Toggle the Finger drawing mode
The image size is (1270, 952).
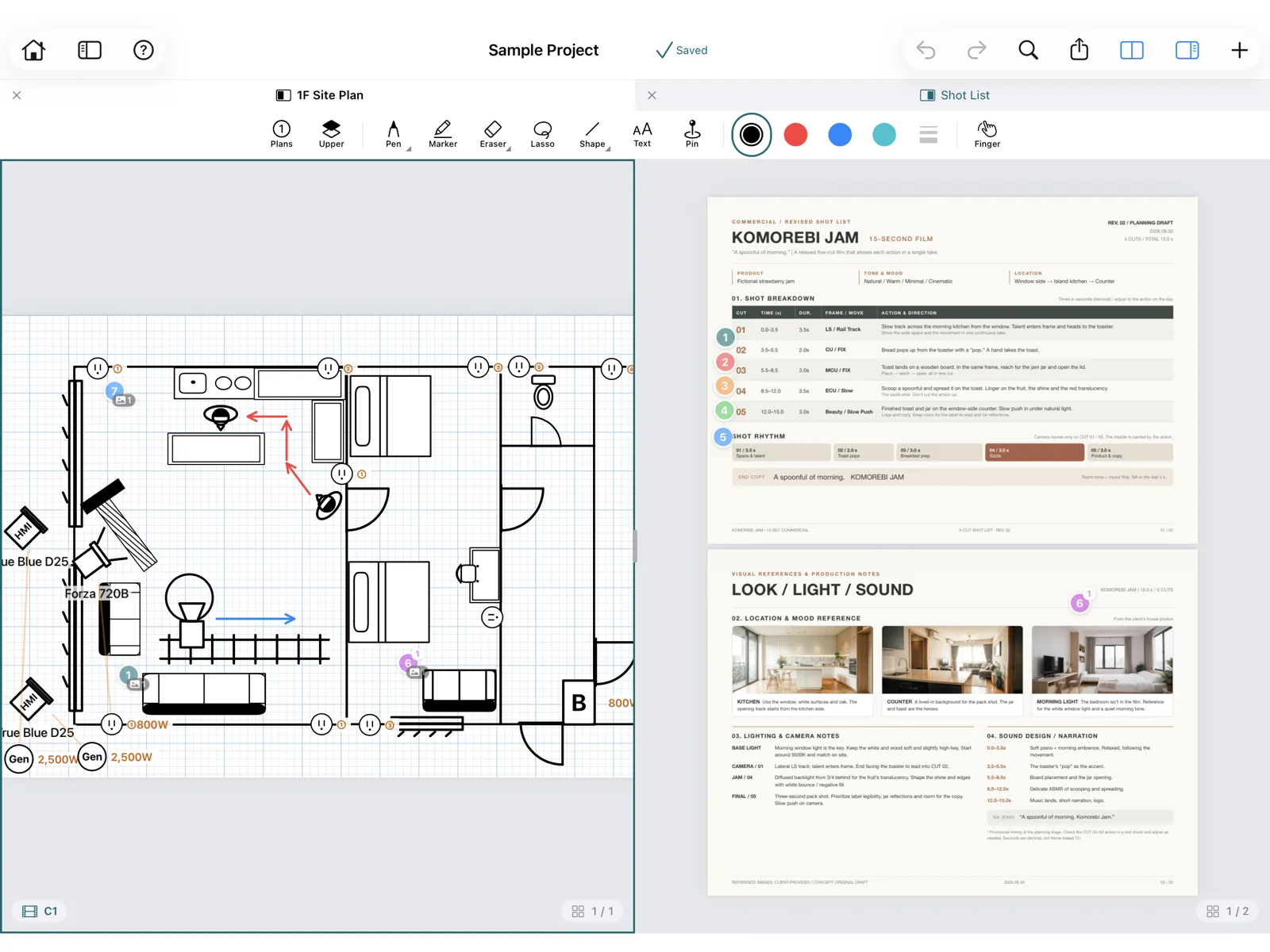987,134
